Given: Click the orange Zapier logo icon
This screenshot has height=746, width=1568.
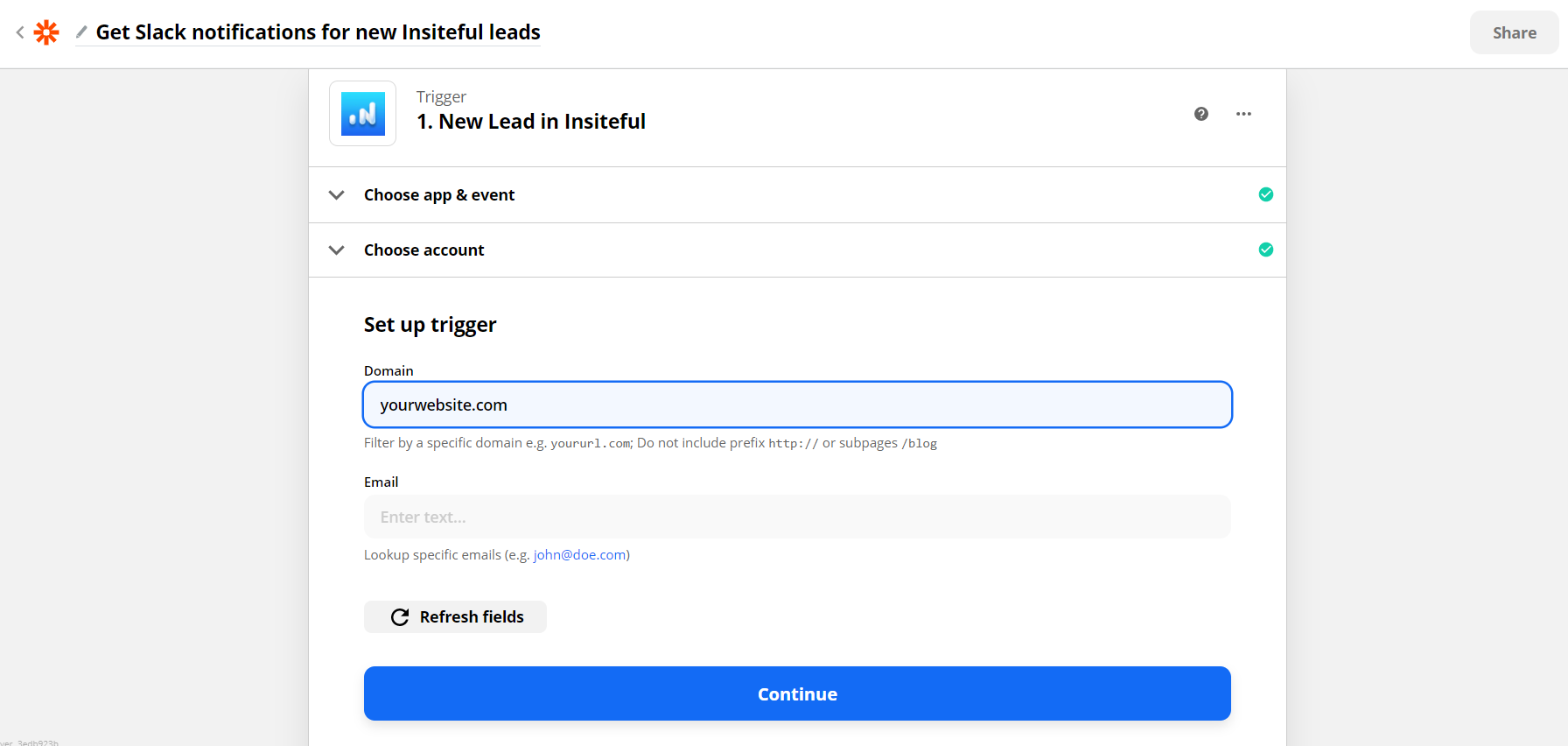Looking at the screenshot, I should click(46, 32).
